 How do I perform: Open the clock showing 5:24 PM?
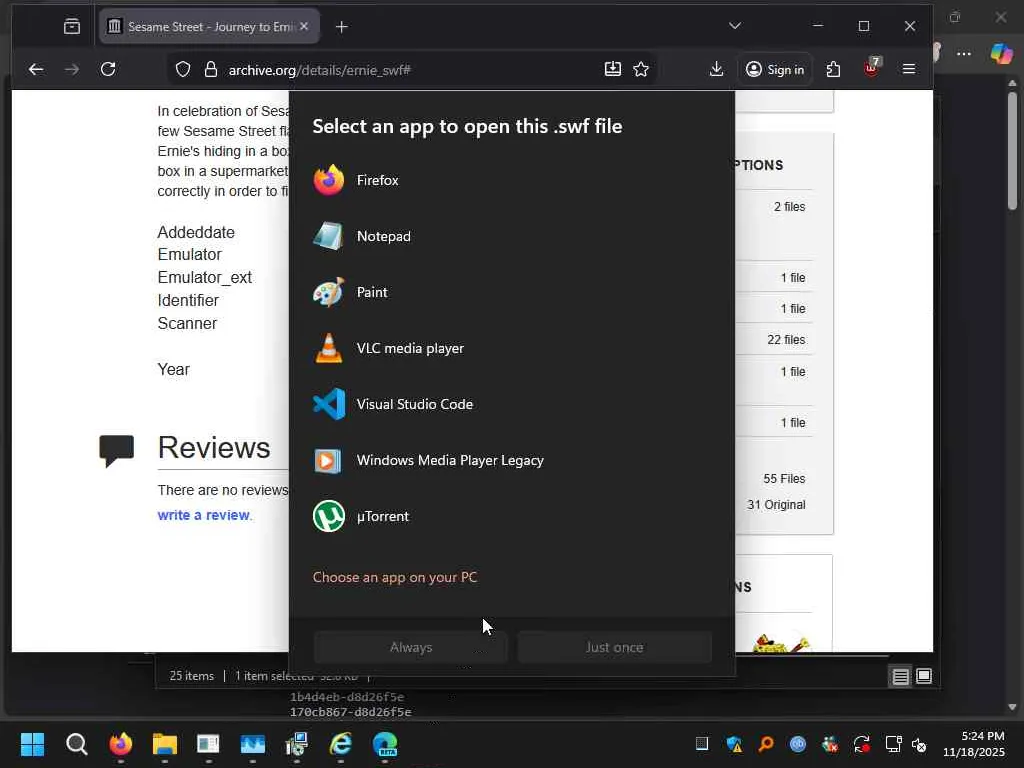click(973, 744)
